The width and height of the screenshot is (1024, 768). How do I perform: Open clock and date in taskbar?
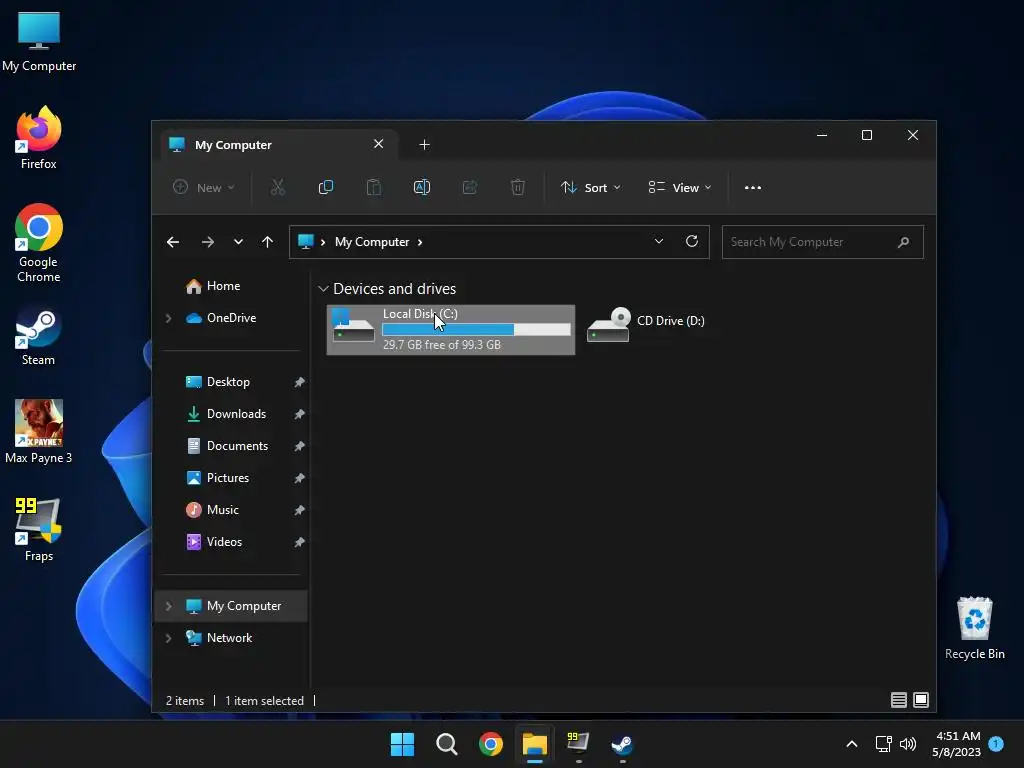958,744
